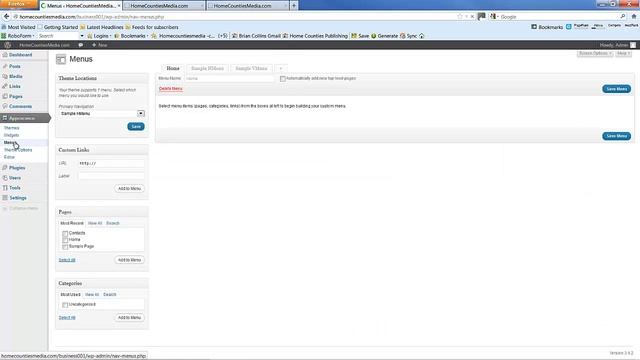
Task: Click Select All link in Pages box
Action: [67, 260]
